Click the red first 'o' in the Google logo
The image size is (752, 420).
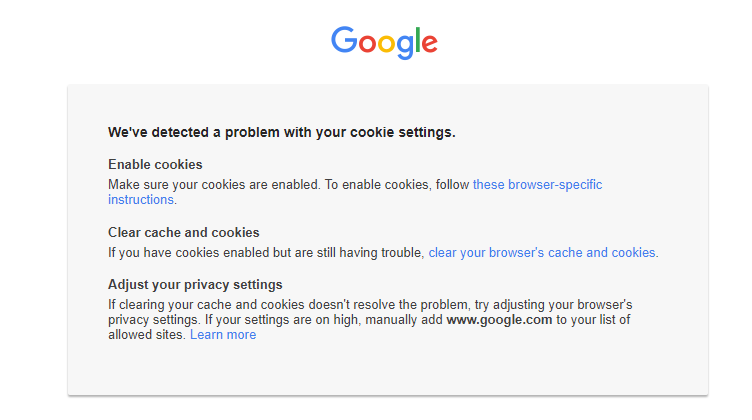coord(368,43)
